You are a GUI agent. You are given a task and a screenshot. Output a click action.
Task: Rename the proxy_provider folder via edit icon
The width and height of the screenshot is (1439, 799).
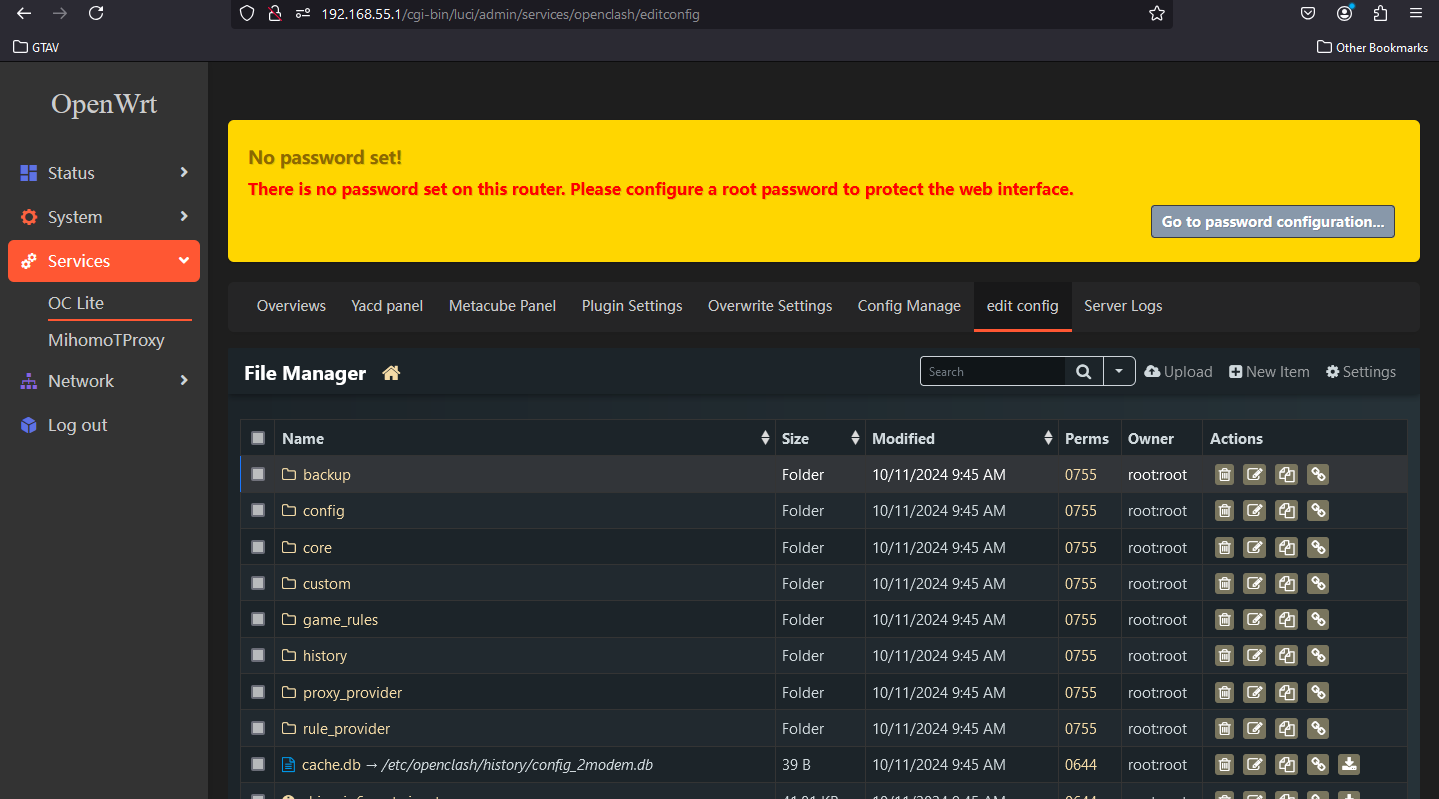1255,693
